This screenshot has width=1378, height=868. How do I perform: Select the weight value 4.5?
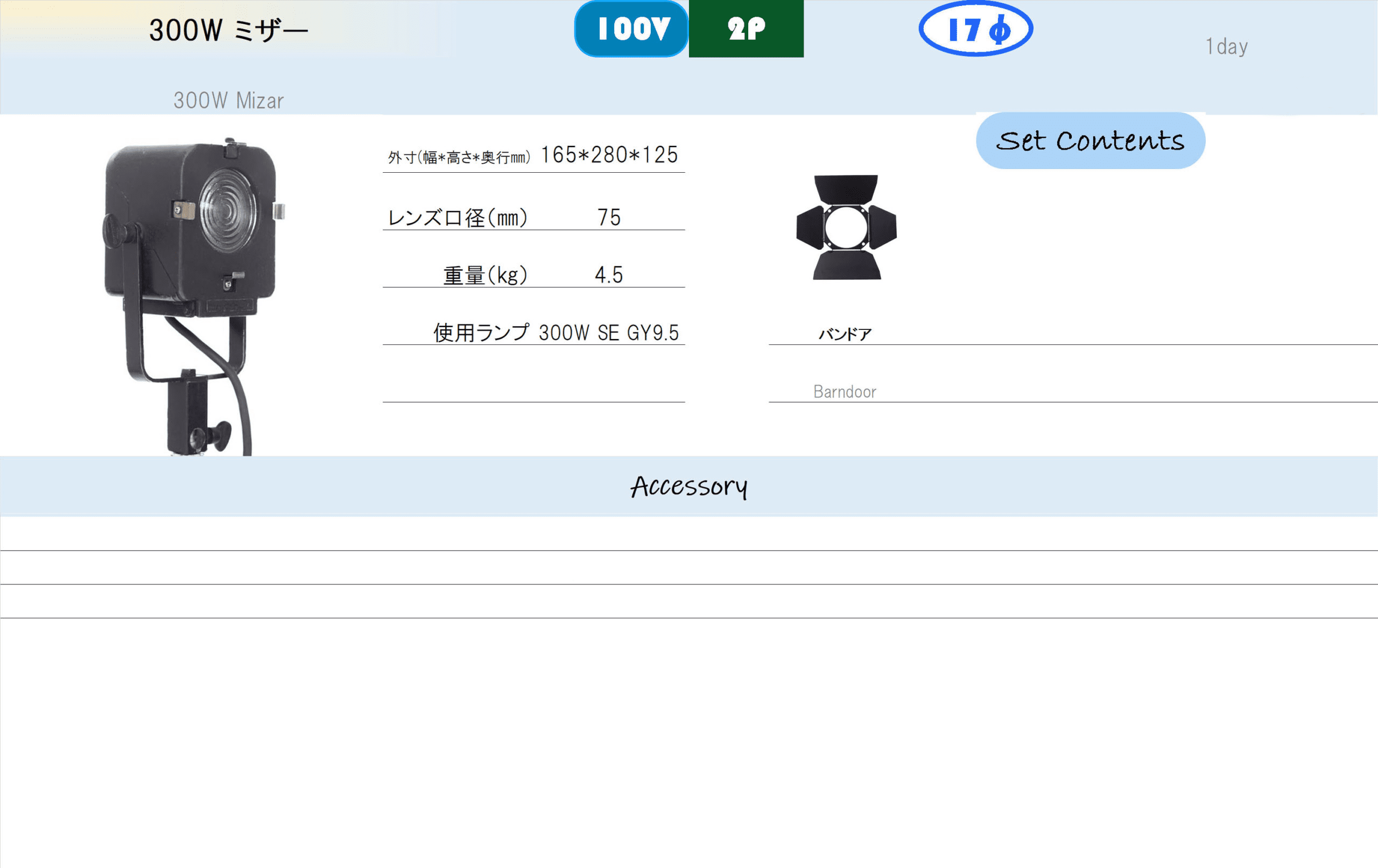[609, 274]
